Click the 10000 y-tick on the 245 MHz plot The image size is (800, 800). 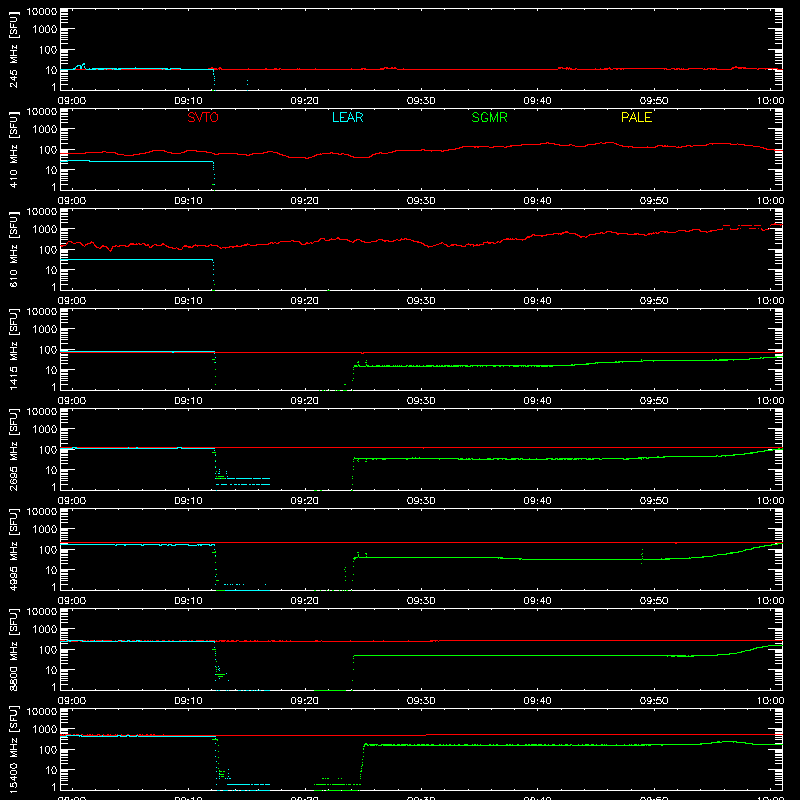[42, 12]
